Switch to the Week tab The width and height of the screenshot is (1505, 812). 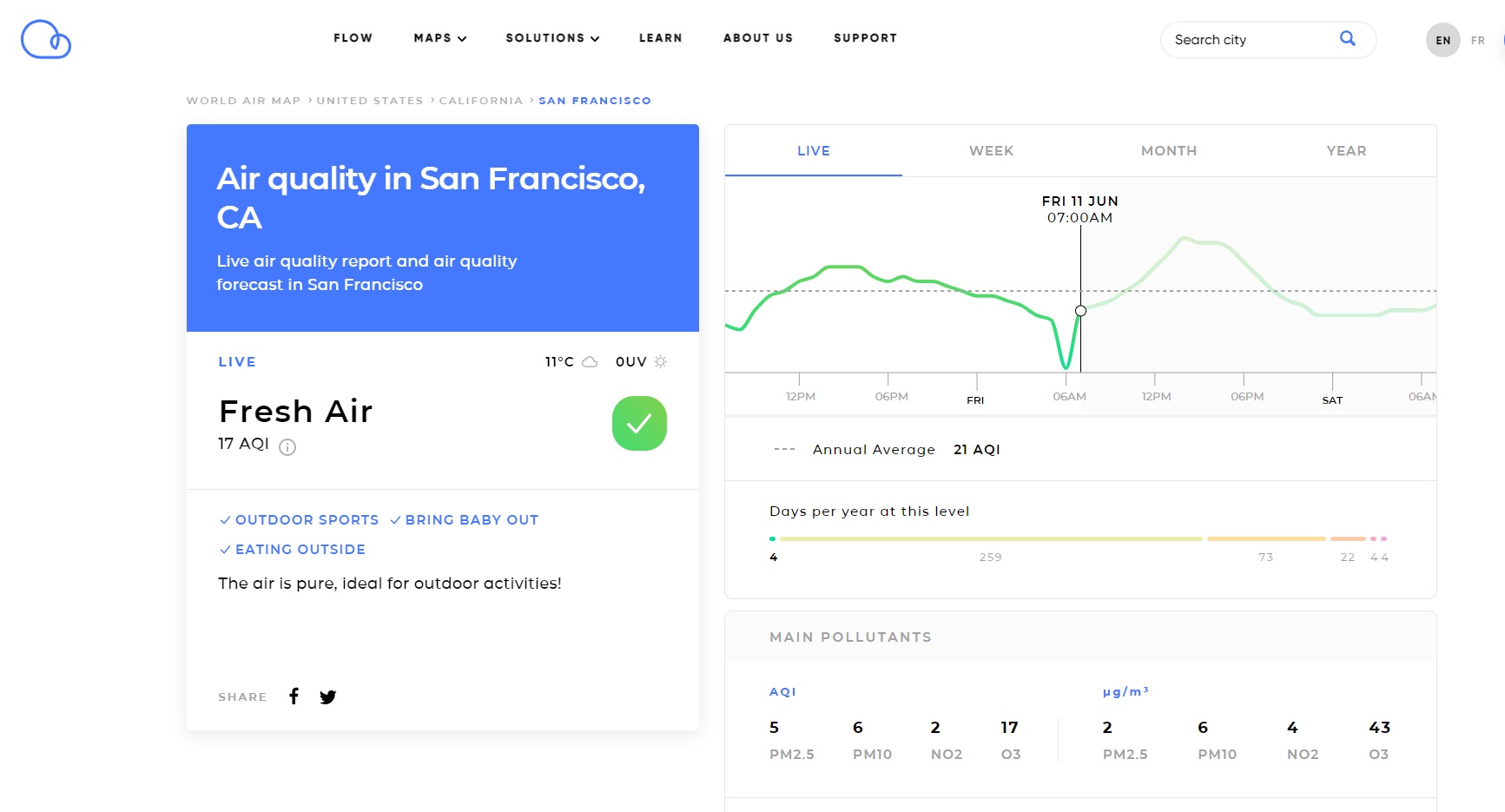pos(992,151)
